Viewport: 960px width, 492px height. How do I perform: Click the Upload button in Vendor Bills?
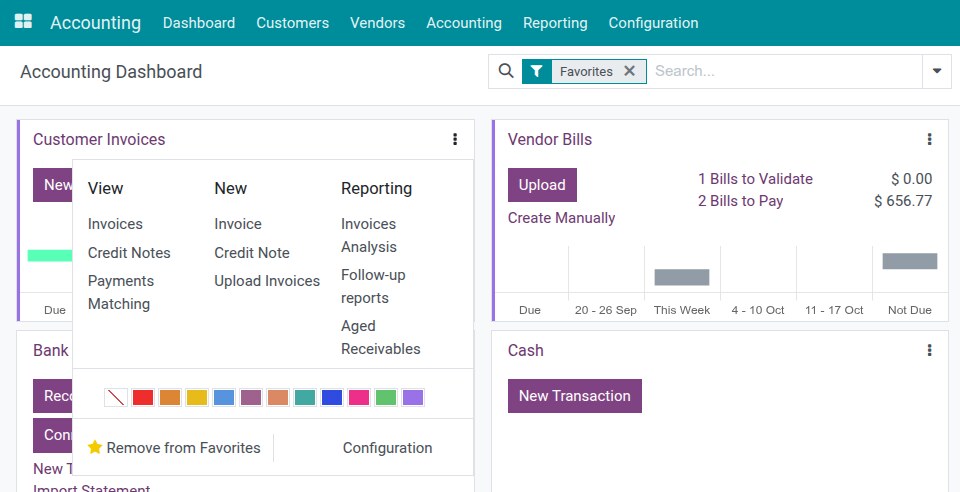coord(542,185)
